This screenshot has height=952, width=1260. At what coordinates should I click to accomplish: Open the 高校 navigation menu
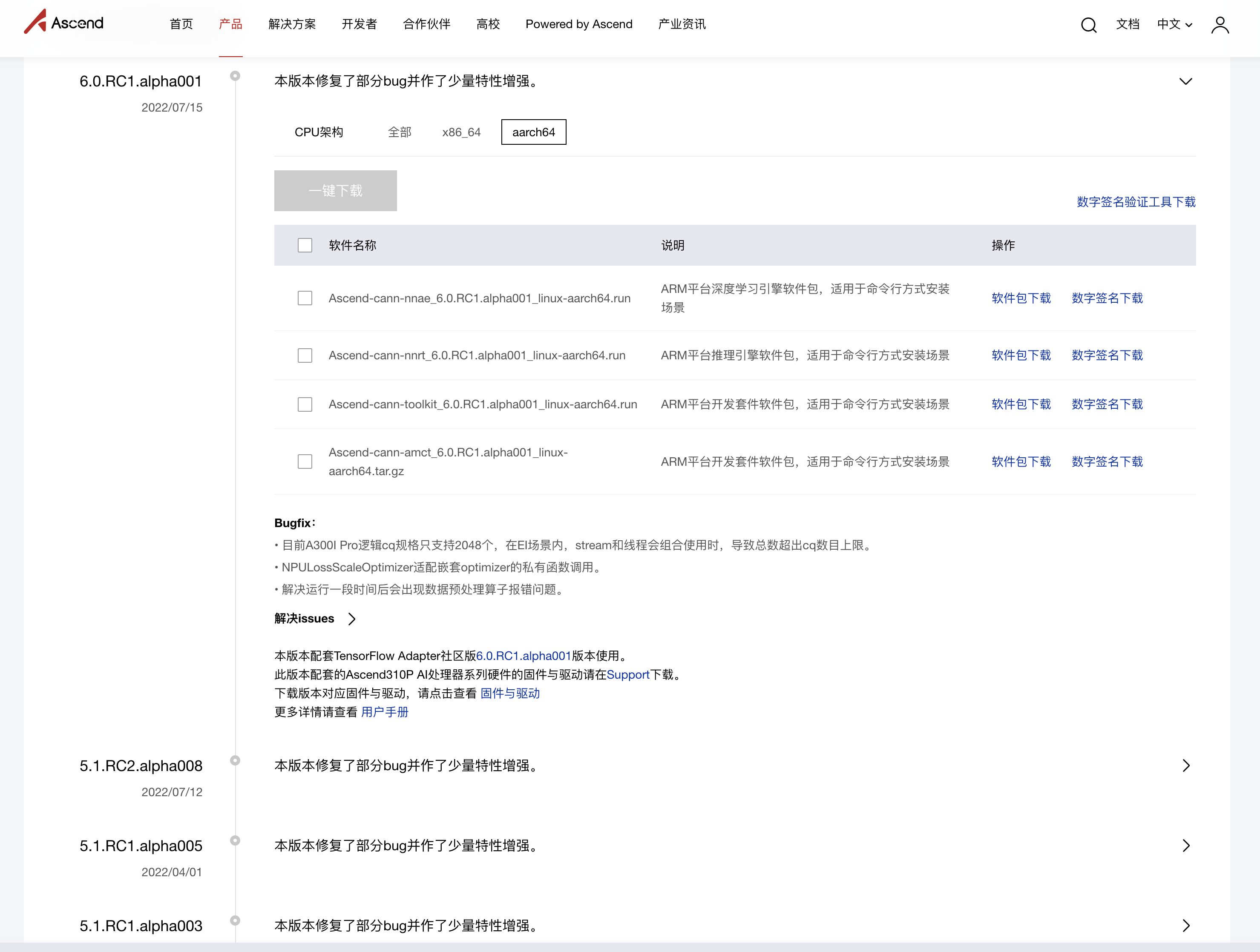pyautogui.click(x=488, y=24)
